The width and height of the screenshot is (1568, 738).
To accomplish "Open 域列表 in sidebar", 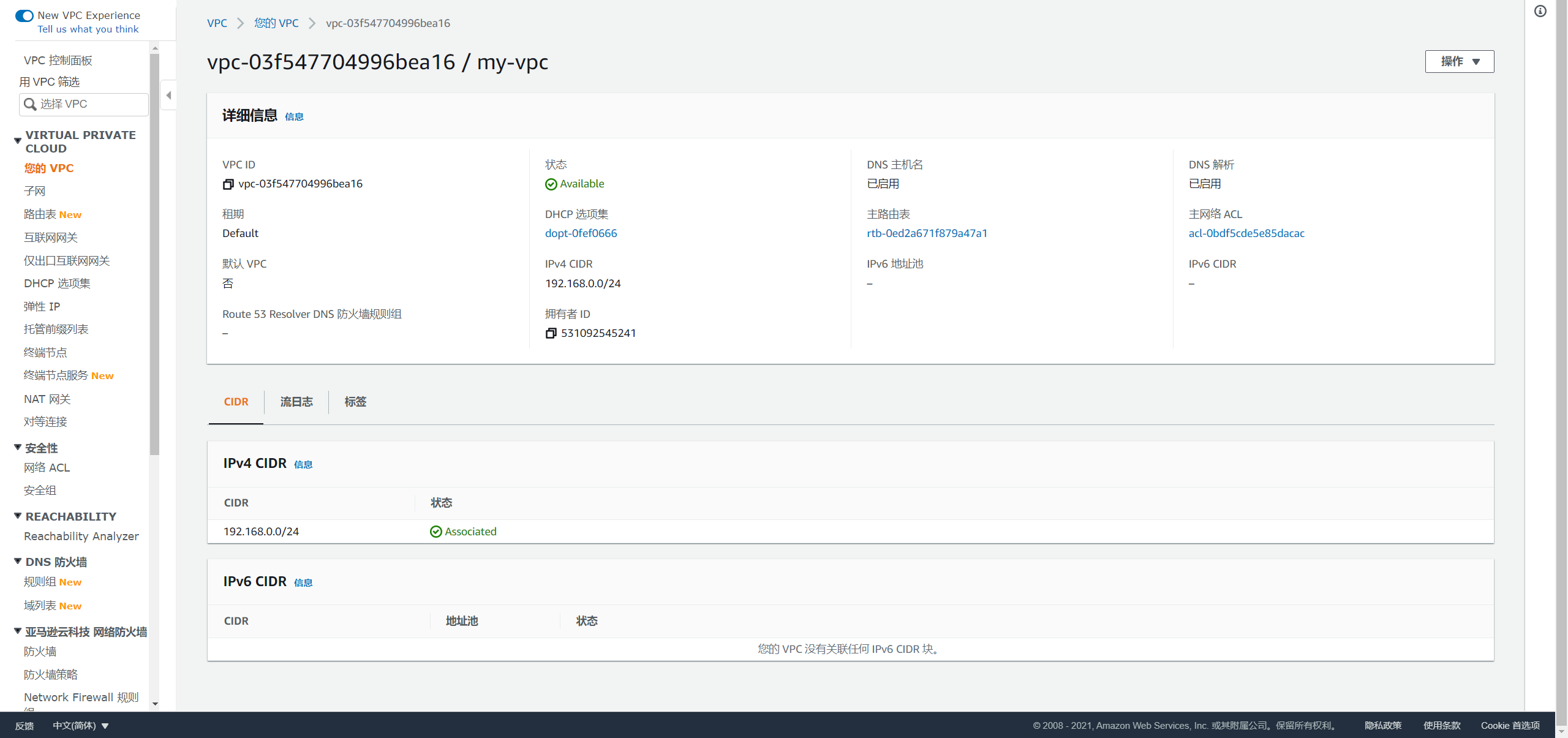I will tap(40, 606).
